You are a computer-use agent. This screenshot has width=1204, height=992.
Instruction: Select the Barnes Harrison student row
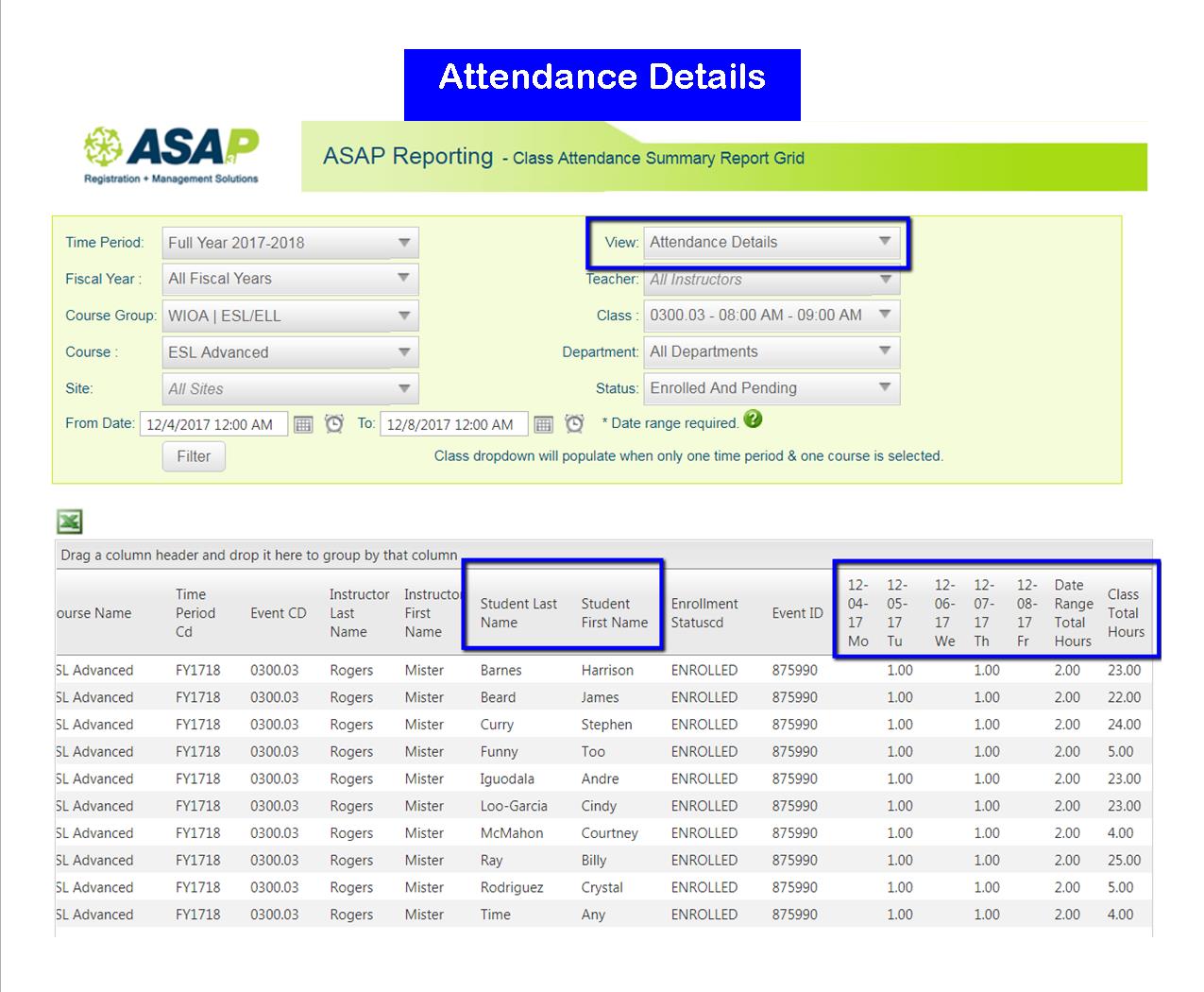[500, 670]
